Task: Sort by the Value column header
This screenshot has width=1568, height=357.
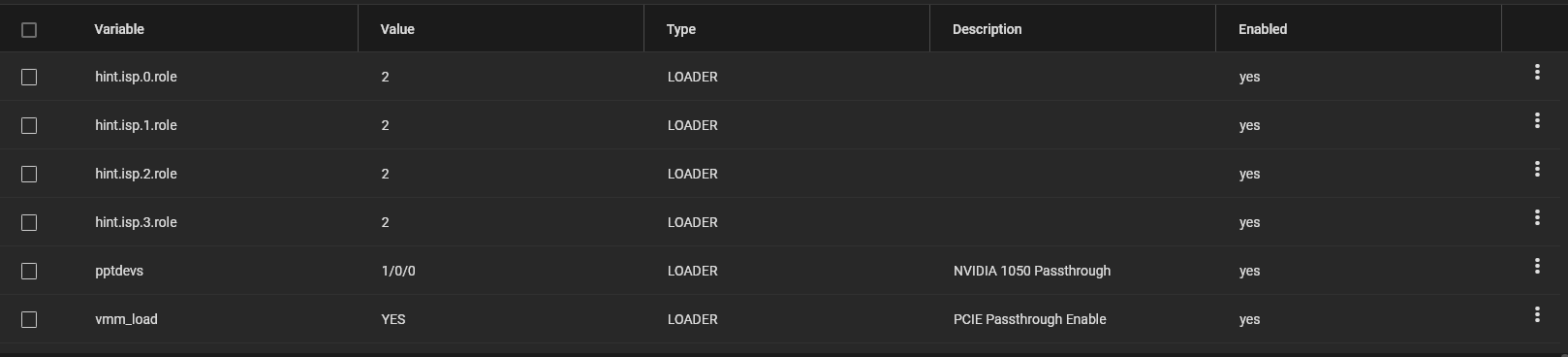Action: 397,29
